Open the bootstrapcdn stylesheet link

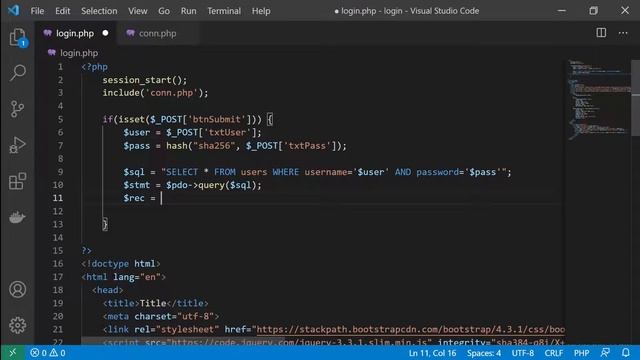410,329
